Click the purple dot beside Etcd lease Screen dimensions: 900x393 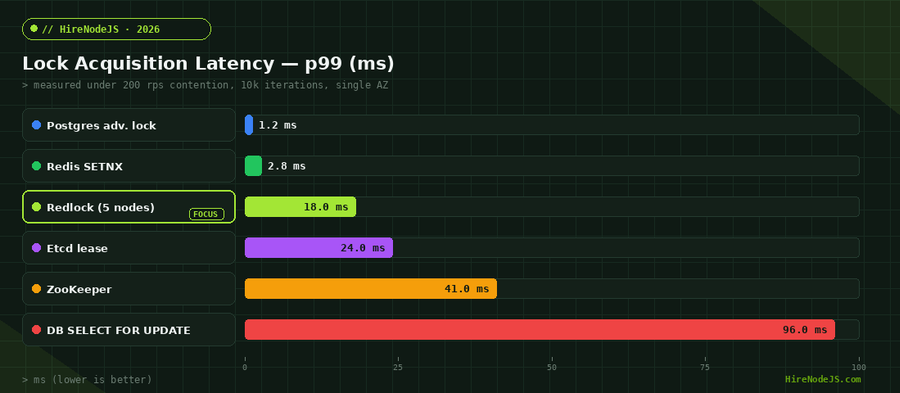pos(36,248)
